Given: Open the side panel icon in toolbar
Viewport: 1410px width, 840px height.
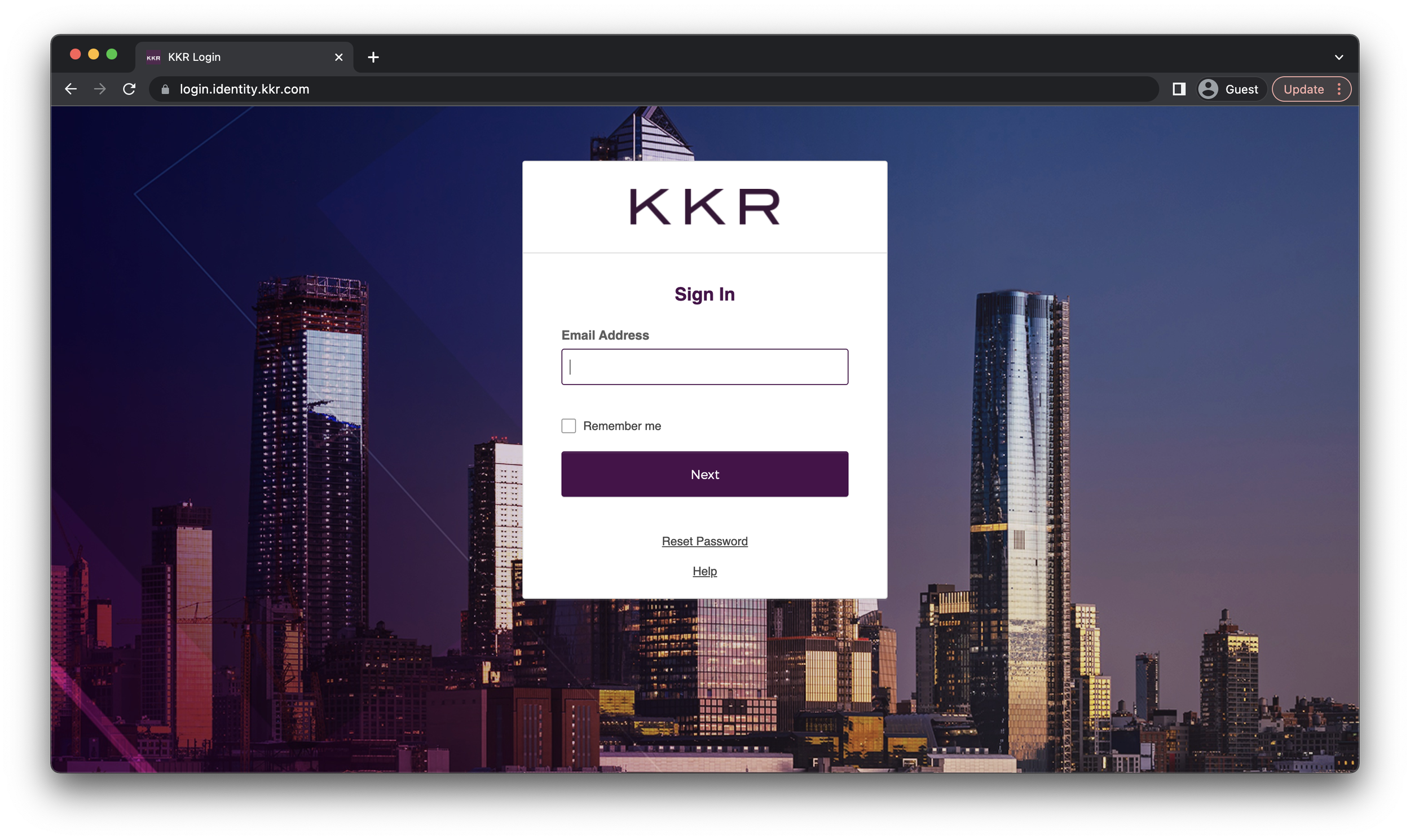Looking at the screenshot, I should click(1179, 89).
